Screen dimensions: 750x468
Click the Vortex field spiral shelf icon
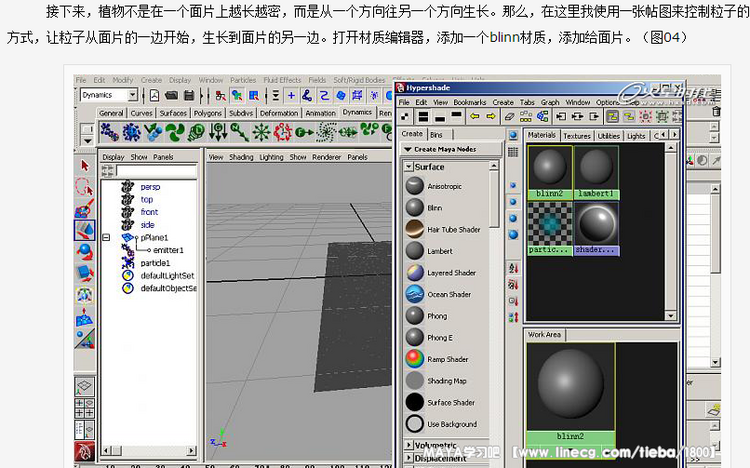point(327,132)
